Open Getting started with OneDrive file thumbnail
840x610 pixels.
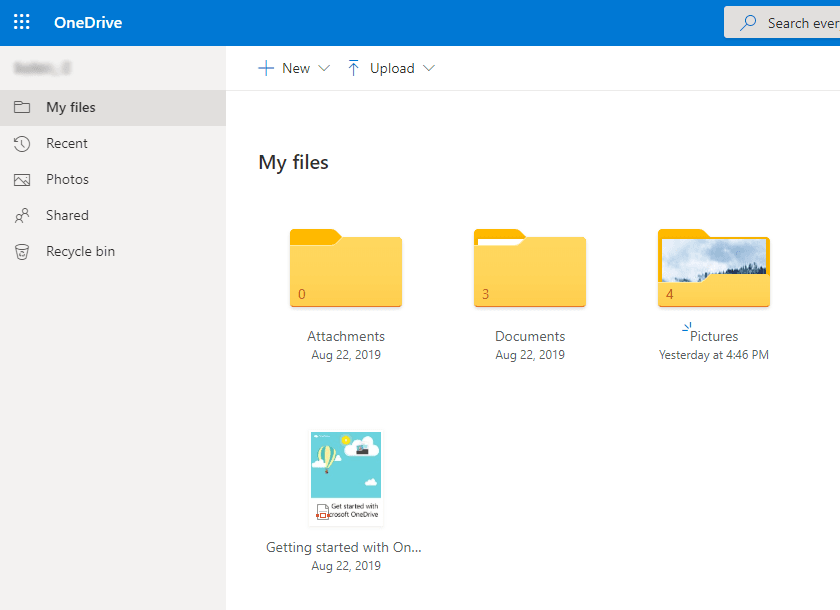346,478
